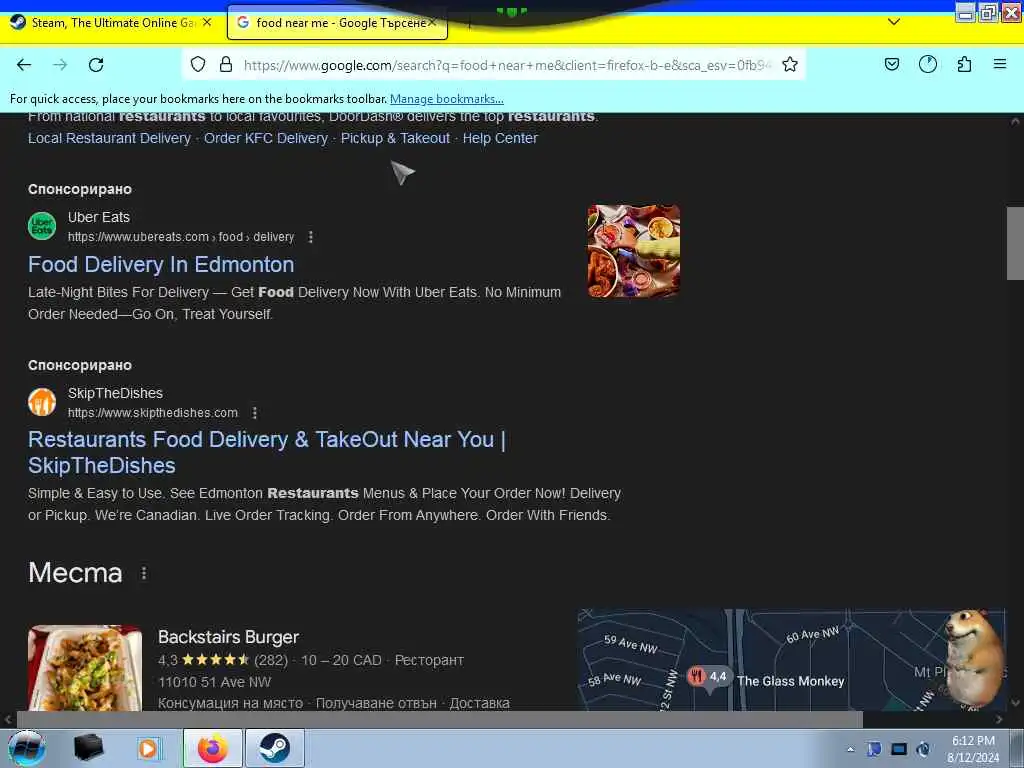
Task: Open the Firefox application menu
Action: click(x=1000, y=64)
